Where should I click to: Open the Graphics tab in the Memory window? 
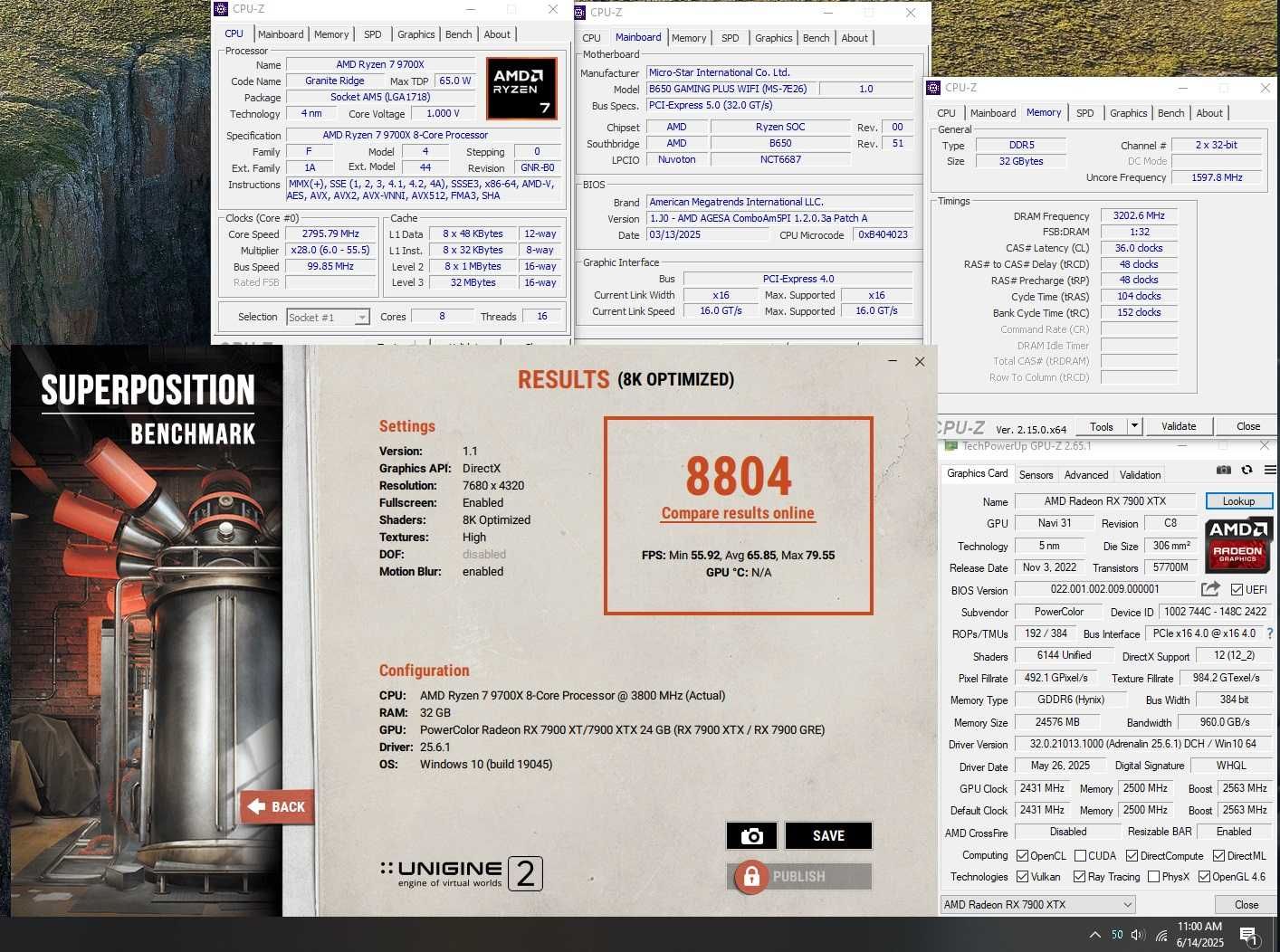click(1129, 113)
